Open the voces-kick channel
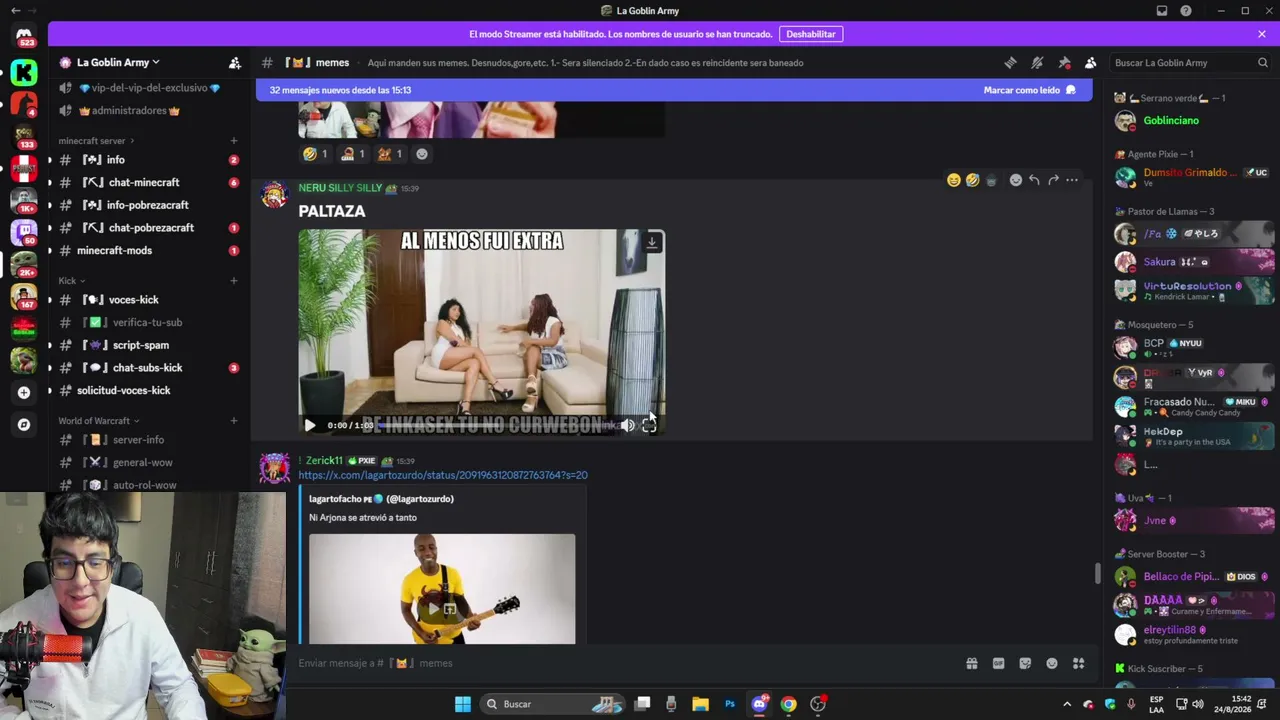The image size is (1280, 720). 148,300
